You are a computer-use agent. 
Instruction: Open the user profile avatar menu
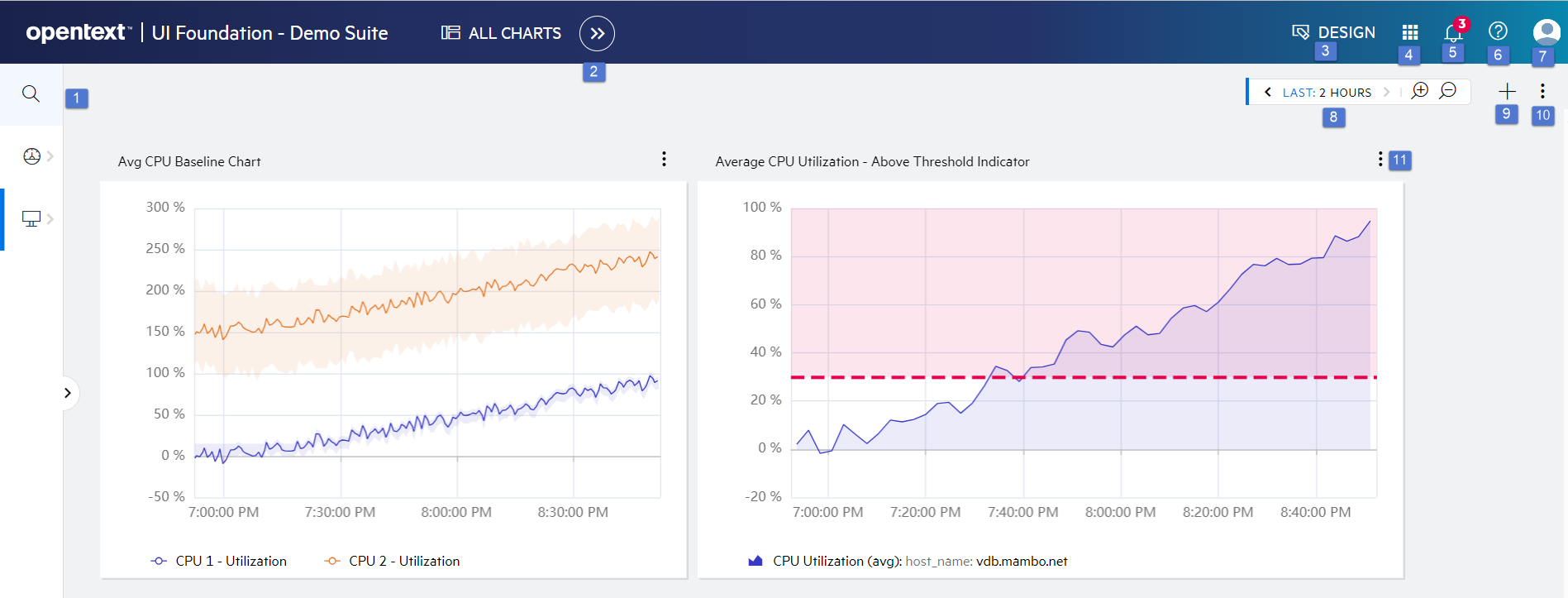point(1546,32)
